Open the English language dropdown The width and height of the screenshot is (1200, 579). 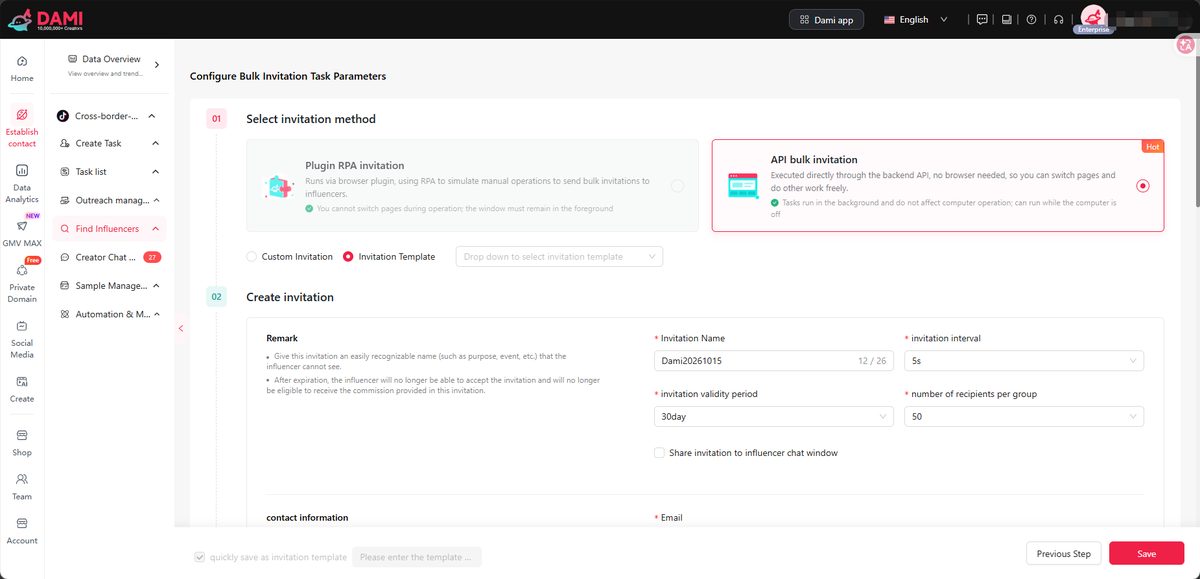pyautogui.click(x=915, y=19)
